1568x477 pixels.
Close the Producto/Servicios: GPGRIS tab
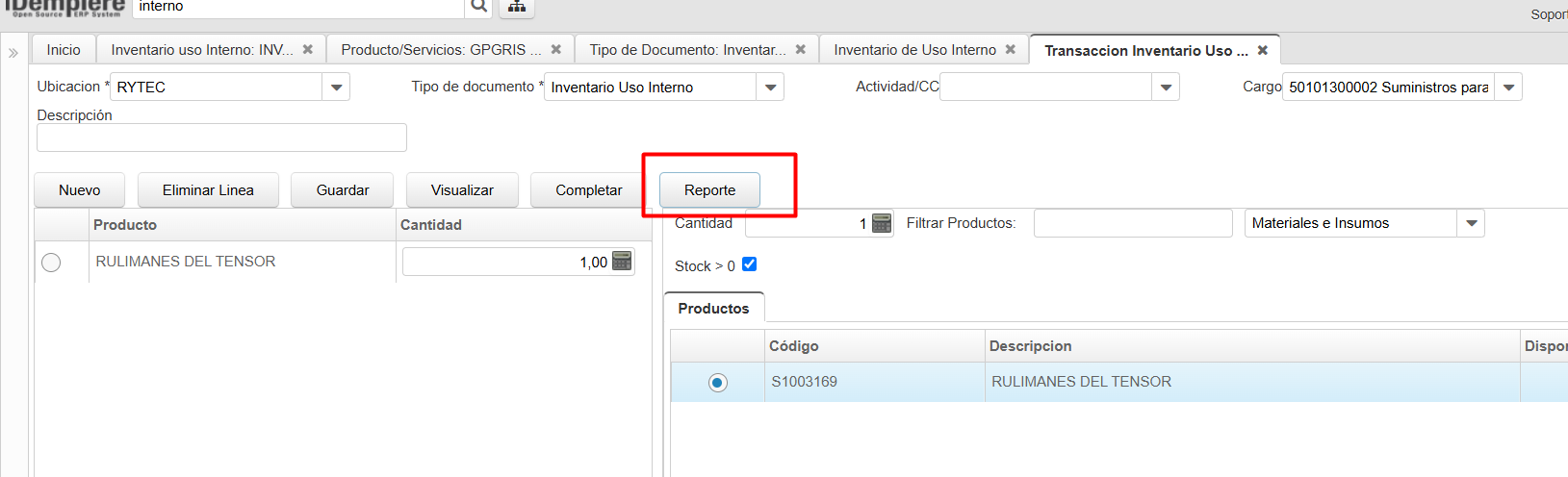pyautogui.click(x=556, y=50)
